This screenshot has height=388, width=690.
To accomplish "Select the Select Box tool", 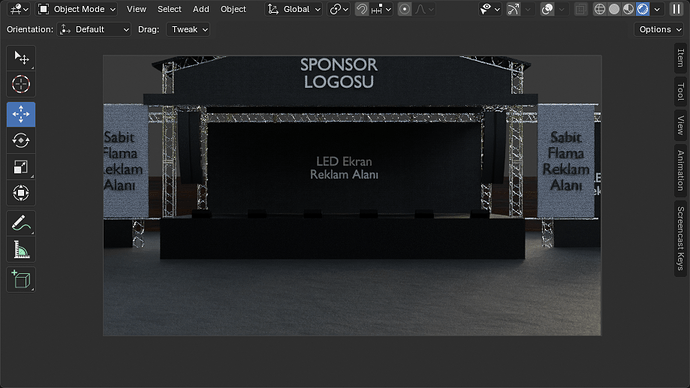I will point(21,58).
